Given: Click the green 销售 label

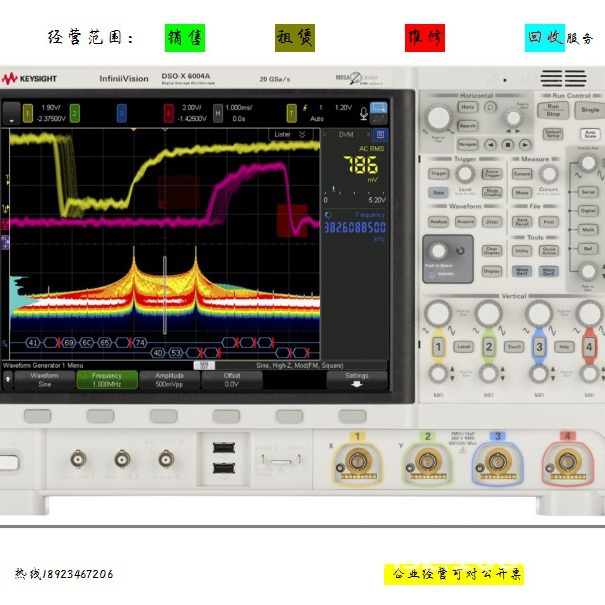Looking at the screenshot, I should point(185,38).
